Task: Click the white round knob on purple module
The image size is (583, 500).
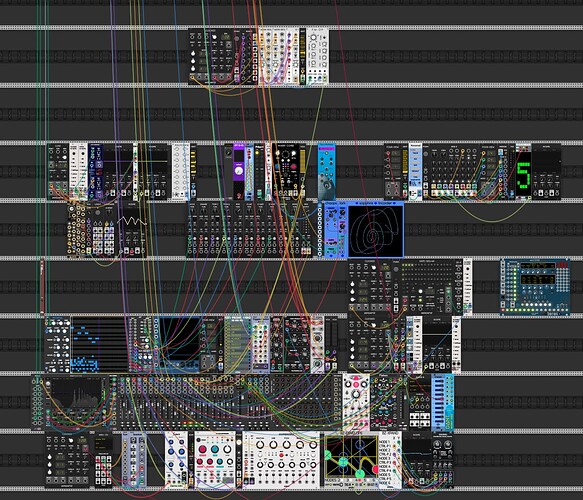Action: point(239,171)
